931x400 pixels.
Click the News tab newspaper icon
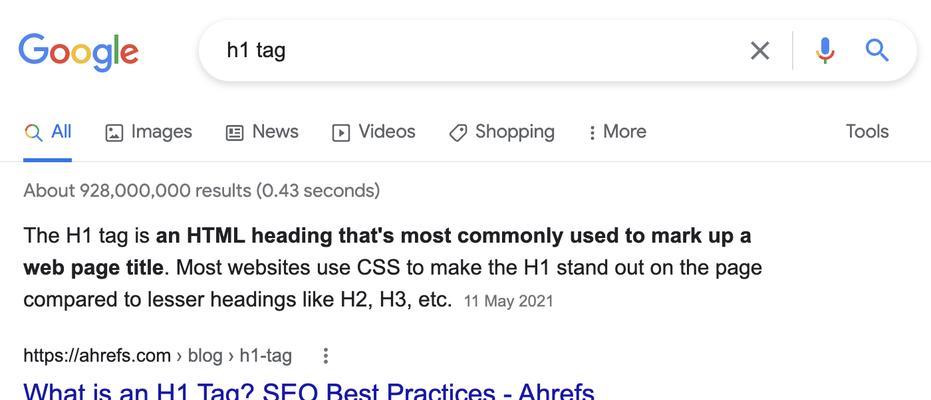point(235,133)
